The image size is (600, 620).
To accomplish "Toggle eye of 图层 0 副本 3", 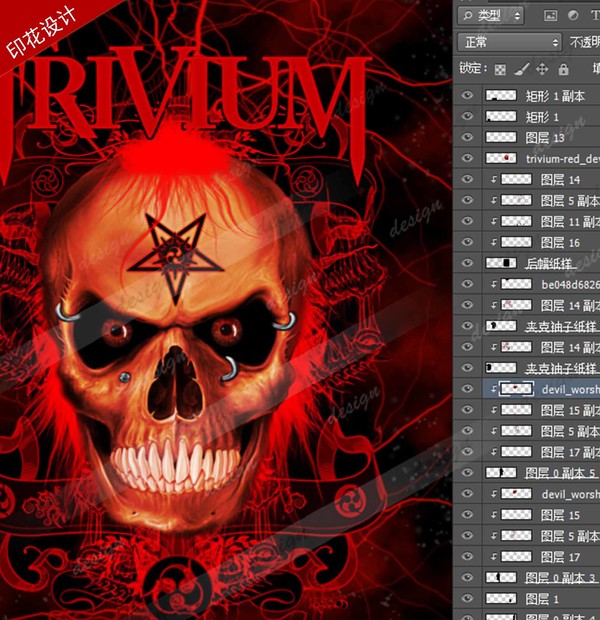I will click(x=467, y=577).
